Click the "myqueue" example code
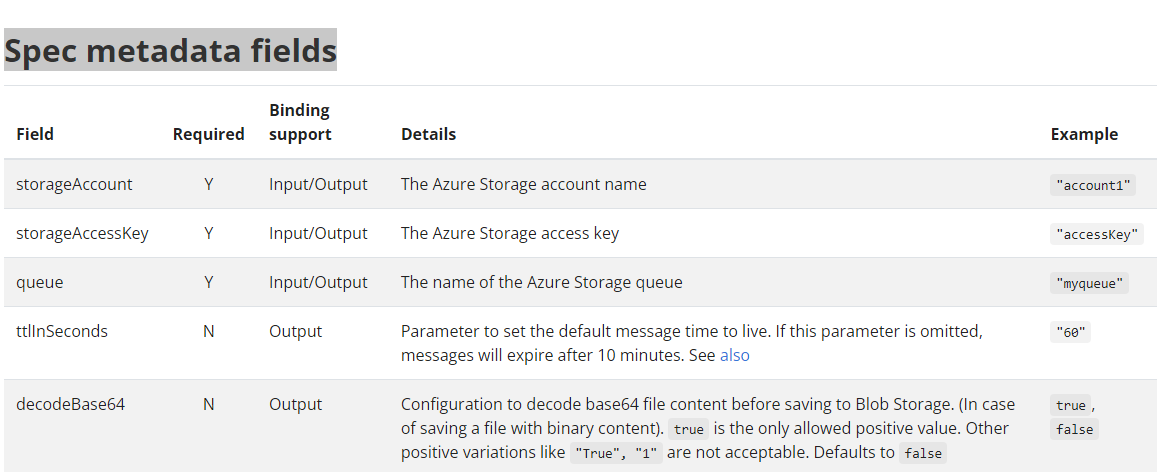 coord(1090,283)
